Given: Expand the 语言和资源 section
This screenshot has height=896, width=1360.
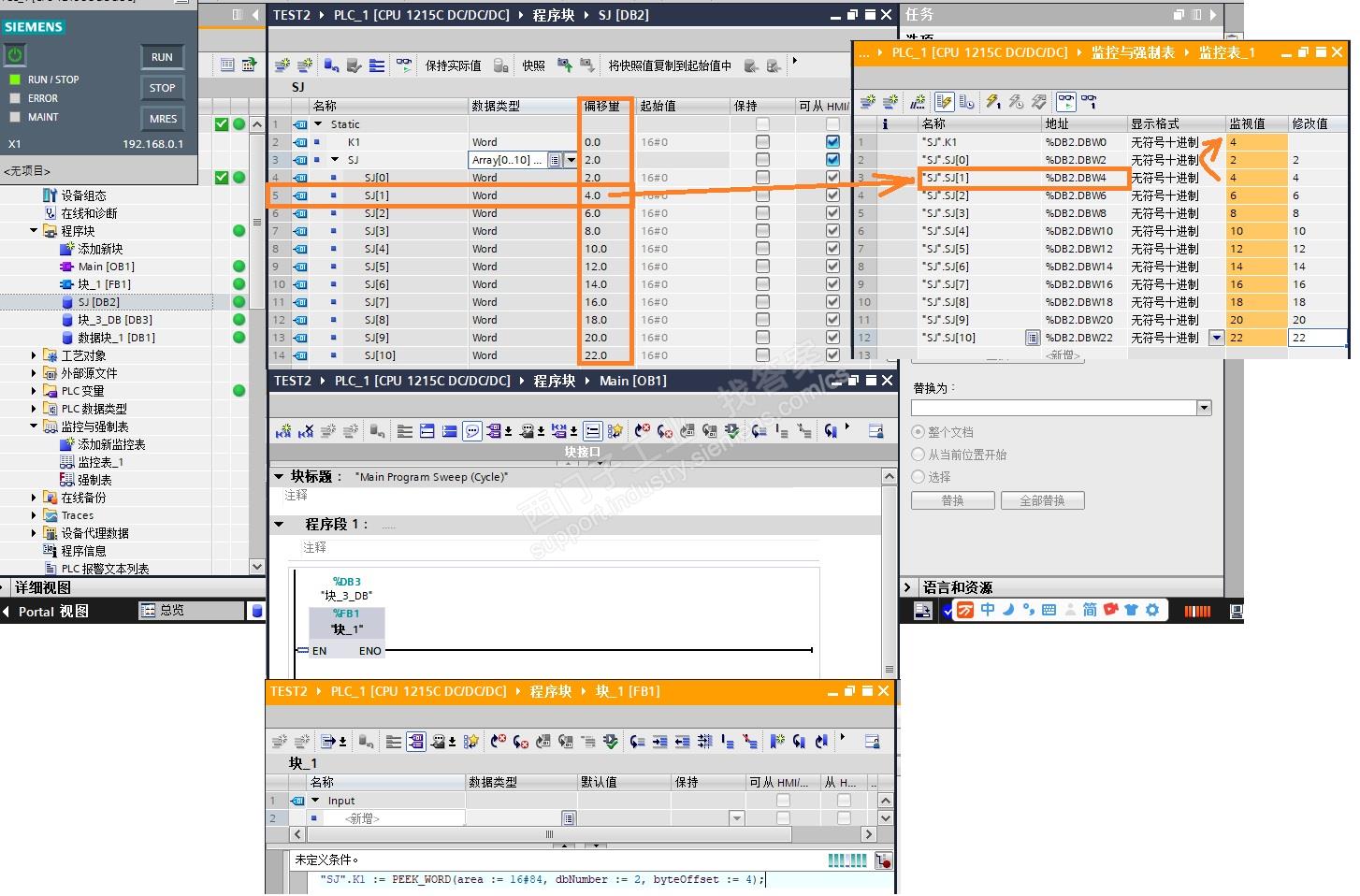Looking at the screenshot, I should [x=907, y=587].
